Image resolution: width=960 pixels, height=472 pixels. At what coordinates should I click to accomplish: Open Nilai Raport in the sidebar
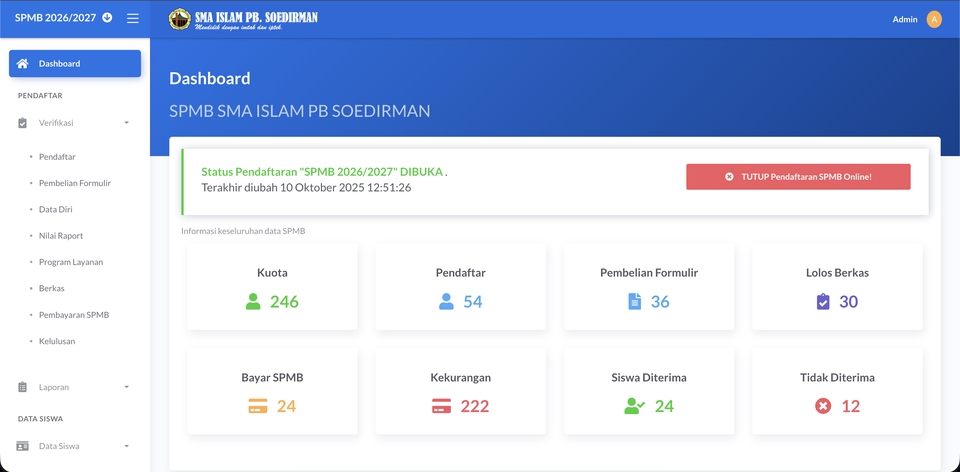coord(61,236)
